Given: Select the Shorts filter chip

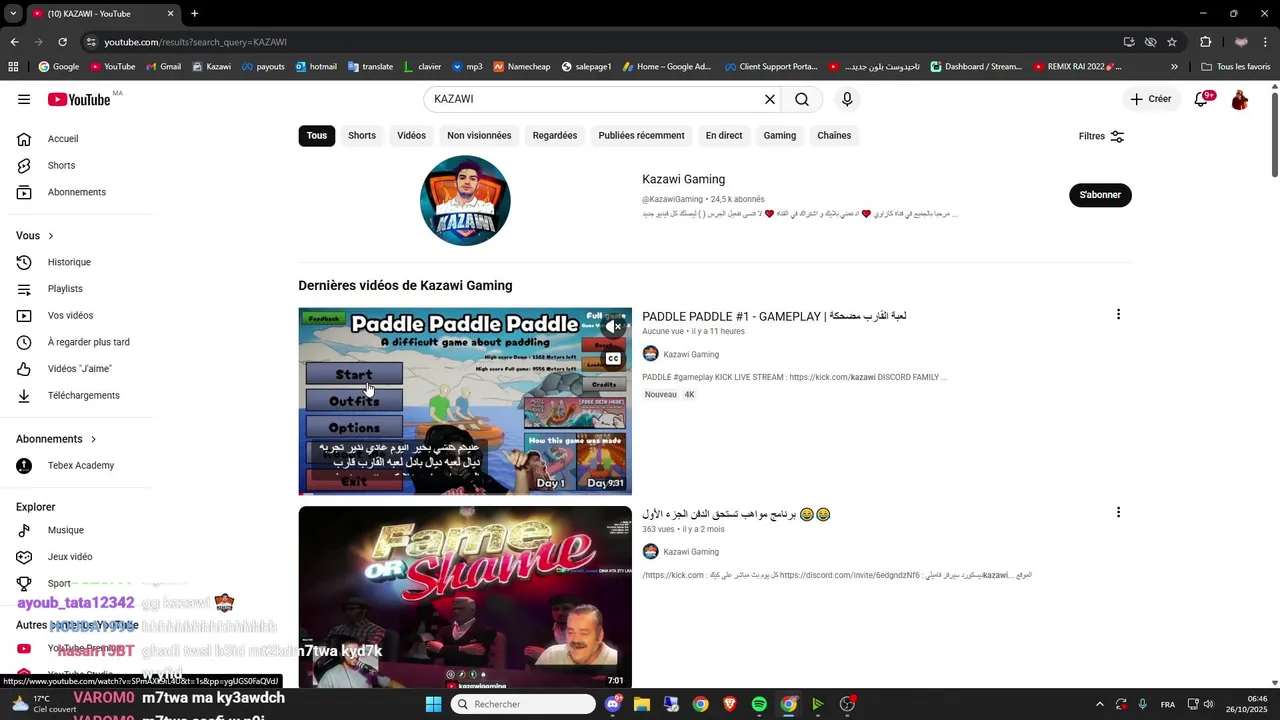Looking at the screenshot, I should (362, 136).
